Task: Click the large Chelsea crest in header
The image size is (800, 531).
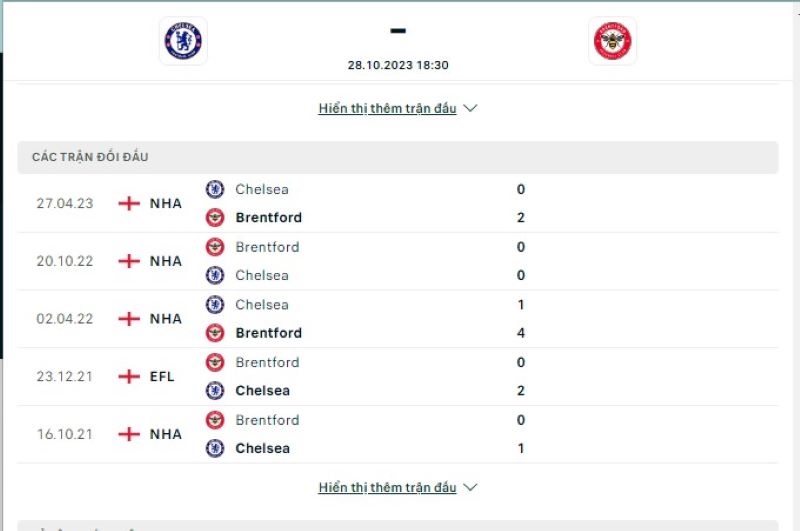Action: [x=182, y=41]
